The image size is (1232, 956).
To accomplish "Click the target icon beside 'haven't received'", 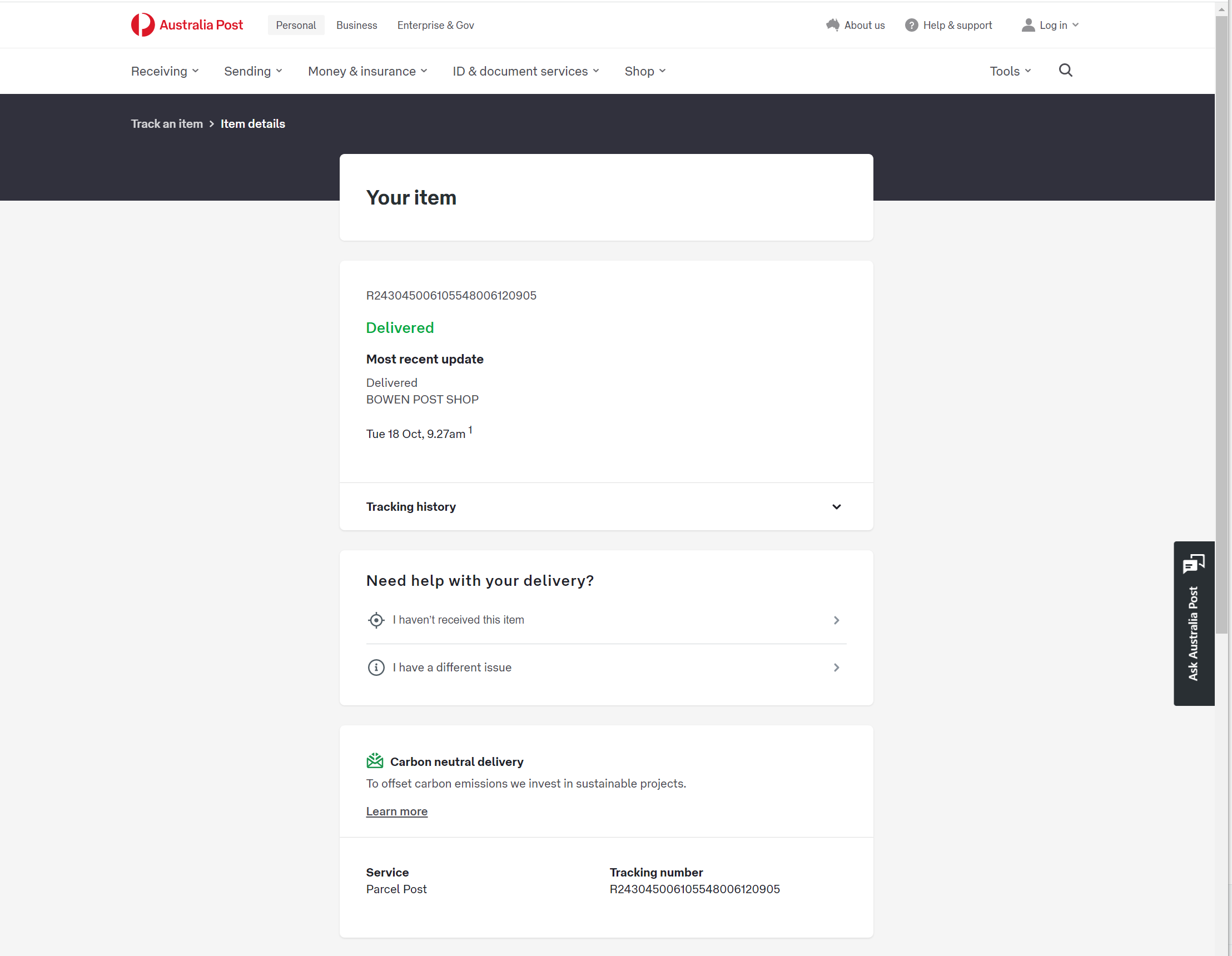I will (376, 620).
